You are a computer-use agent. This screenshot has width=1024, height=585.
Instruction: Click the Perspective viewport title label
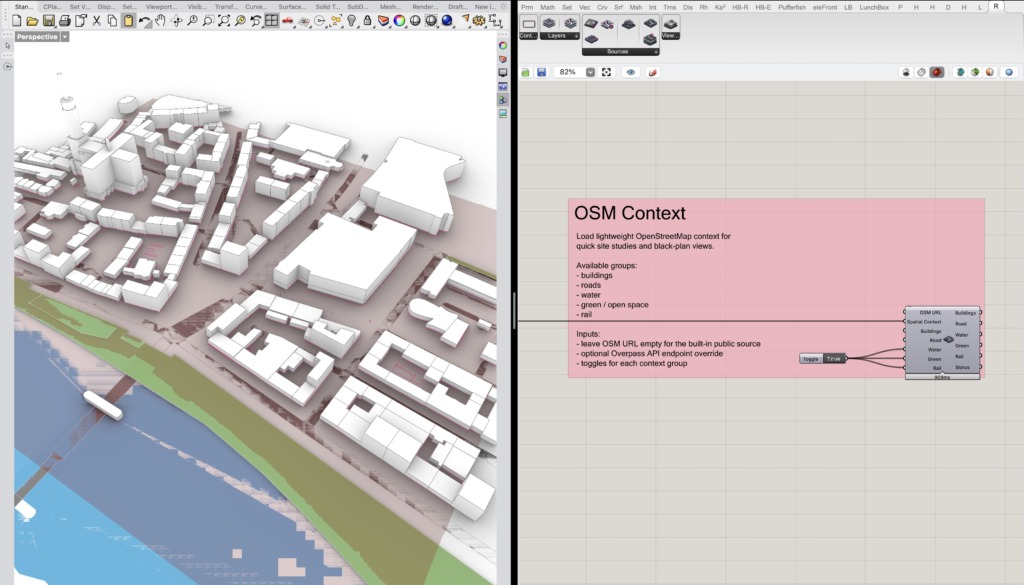tap(37, 37)
